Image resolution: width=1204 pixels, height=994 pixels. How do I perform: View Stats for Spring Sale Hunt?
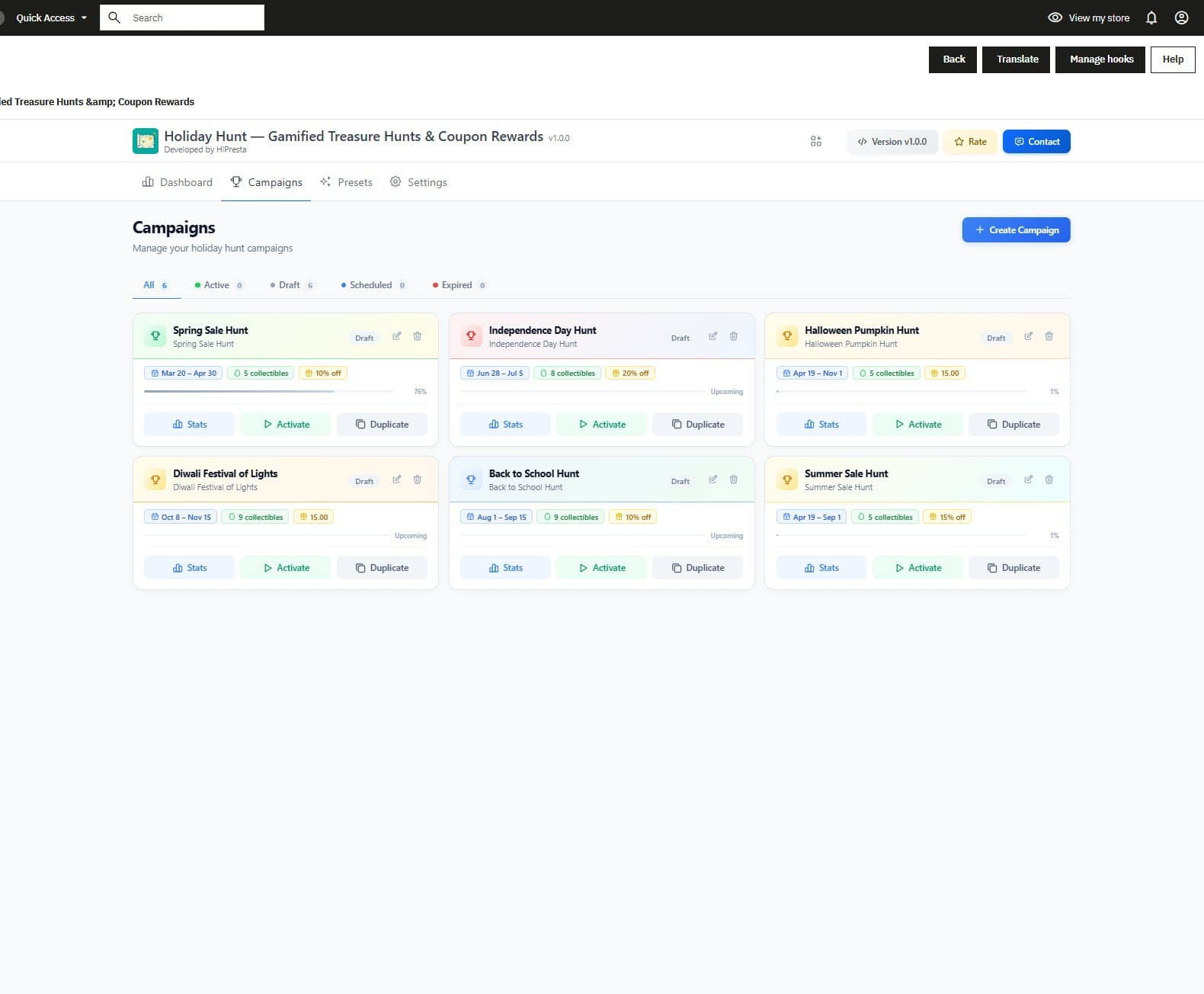point(189,425)
